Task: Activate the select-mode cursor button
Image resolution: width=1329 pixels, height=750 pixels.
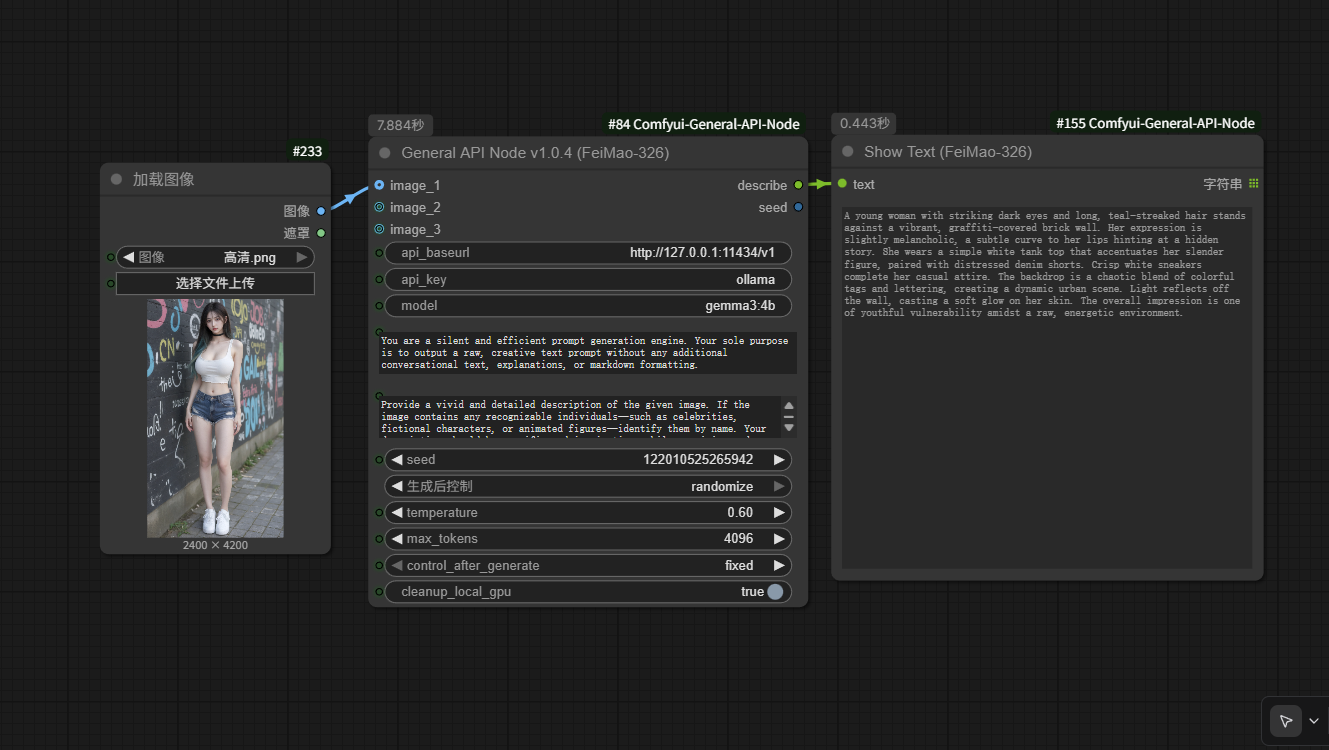Action: pos(1286,721)
